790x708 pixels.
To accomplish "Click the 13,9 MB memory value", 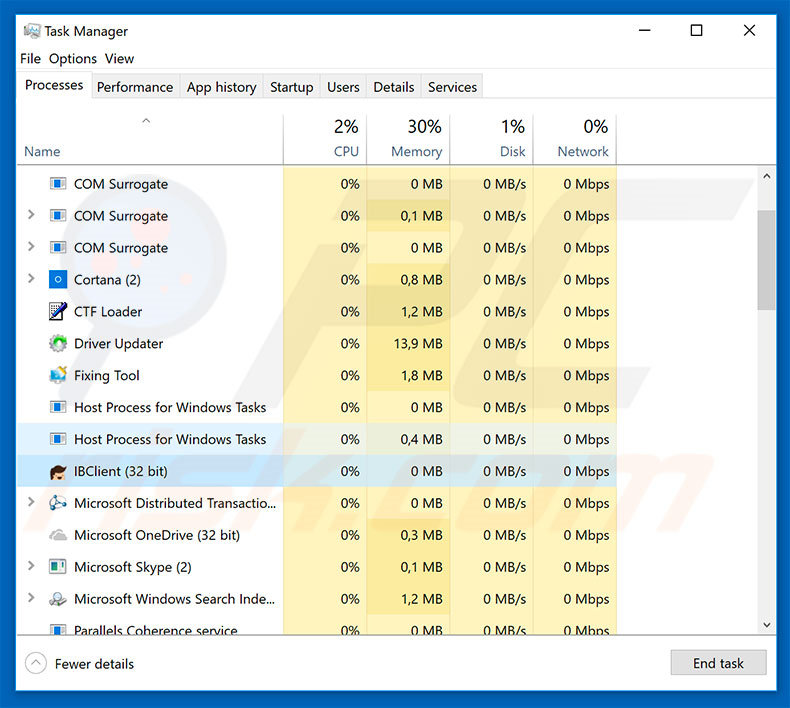I will pyautogui.click(x=418, y=344).
